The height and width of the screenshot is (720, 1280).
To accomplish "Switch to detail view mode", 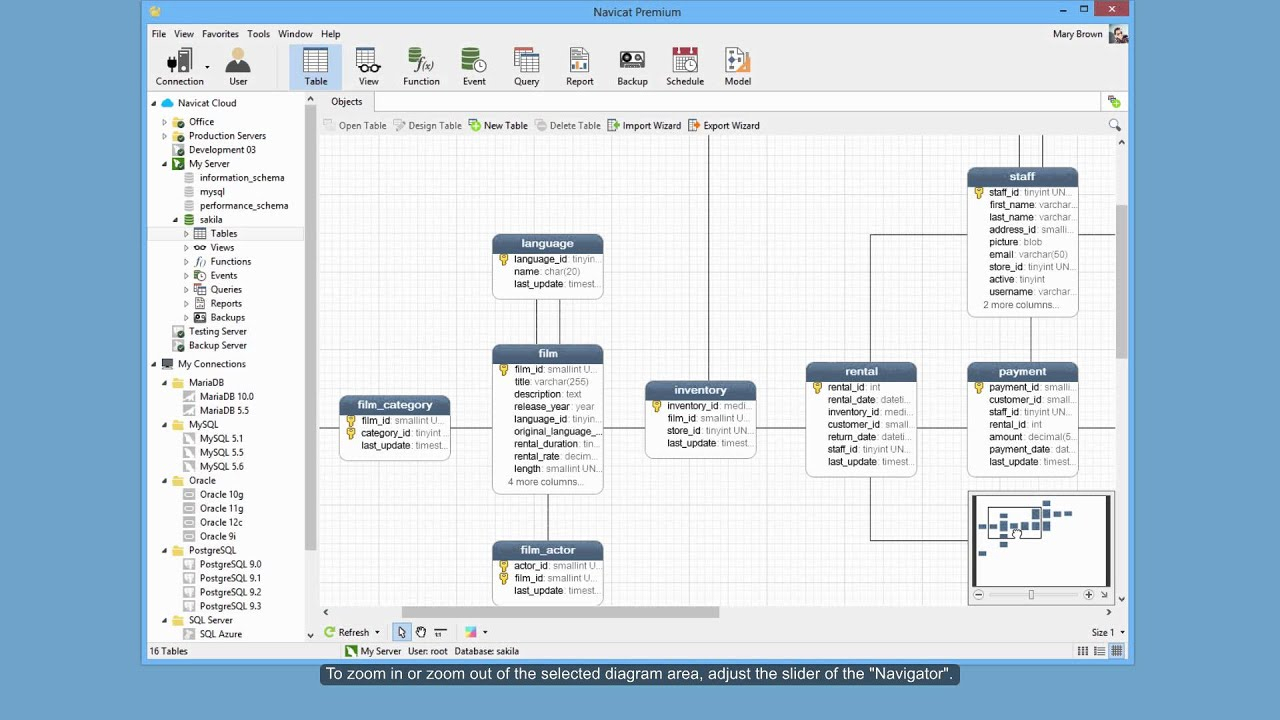I will click(1100, 651).
